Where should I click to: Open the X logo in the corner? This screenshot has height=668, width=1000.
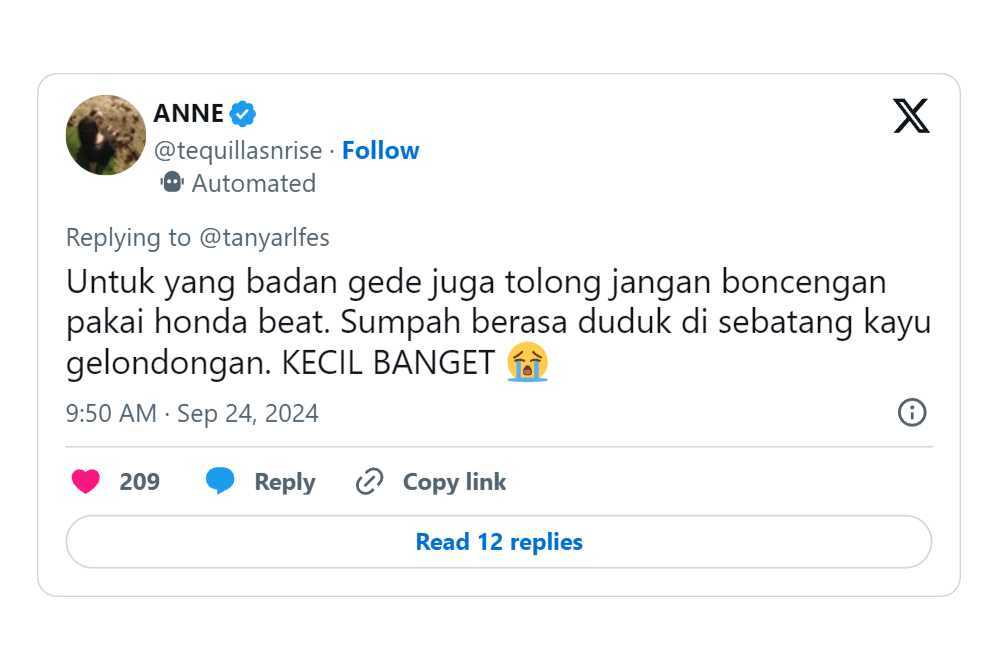[910, 116]
